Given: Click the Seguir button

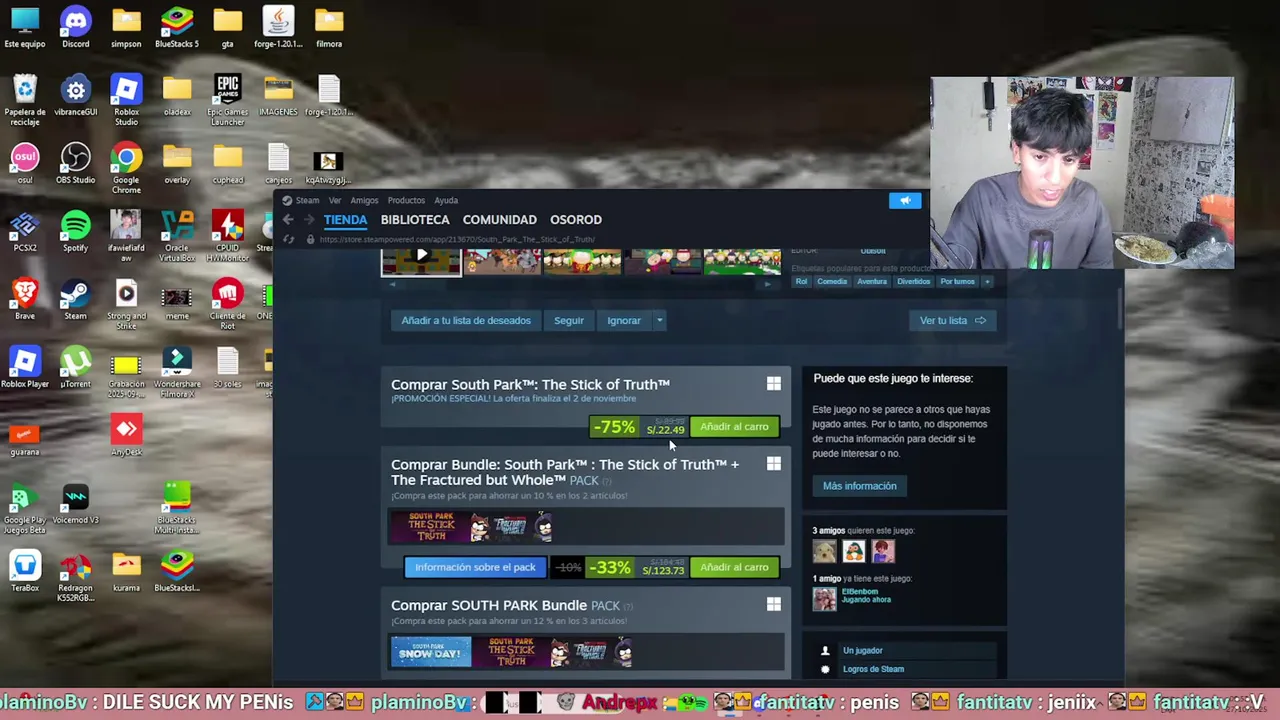Looking at the screenshot, I should pos(569,320).
